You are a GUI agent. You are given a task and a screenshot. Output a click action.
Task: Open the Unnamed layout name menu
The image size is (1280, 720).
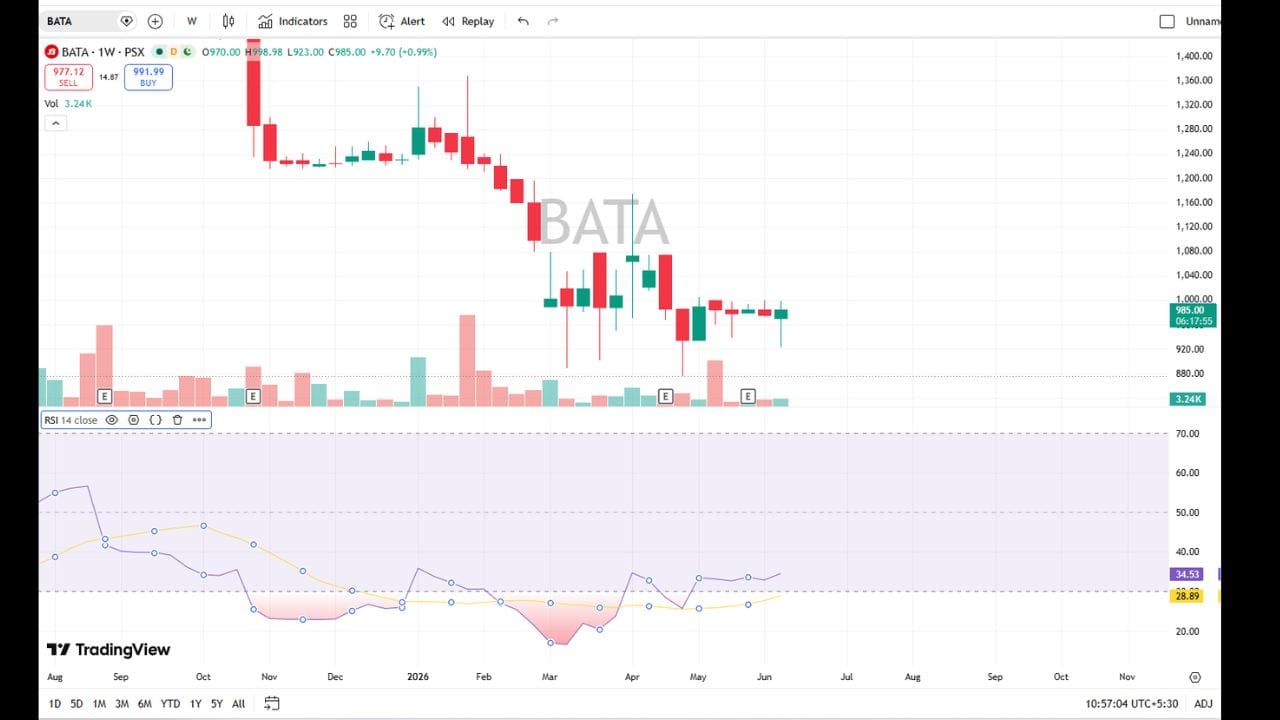[x=1202, y=21]
